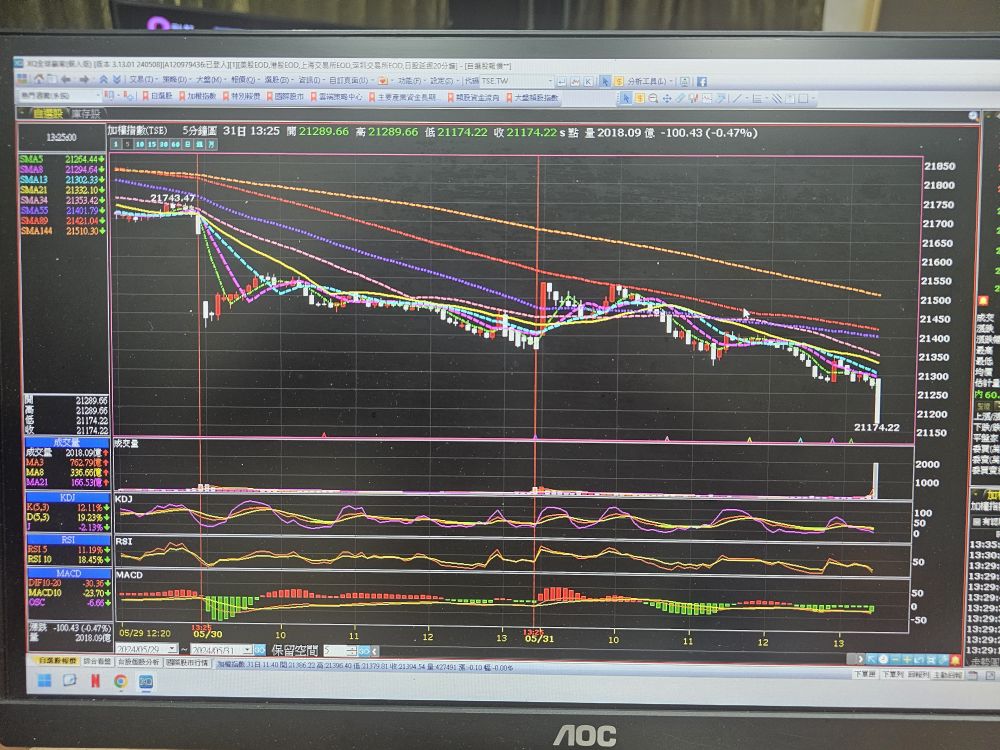Open the 大盤(M) menu
This screenshot has width=1000, height=750.
pos(208,80)
